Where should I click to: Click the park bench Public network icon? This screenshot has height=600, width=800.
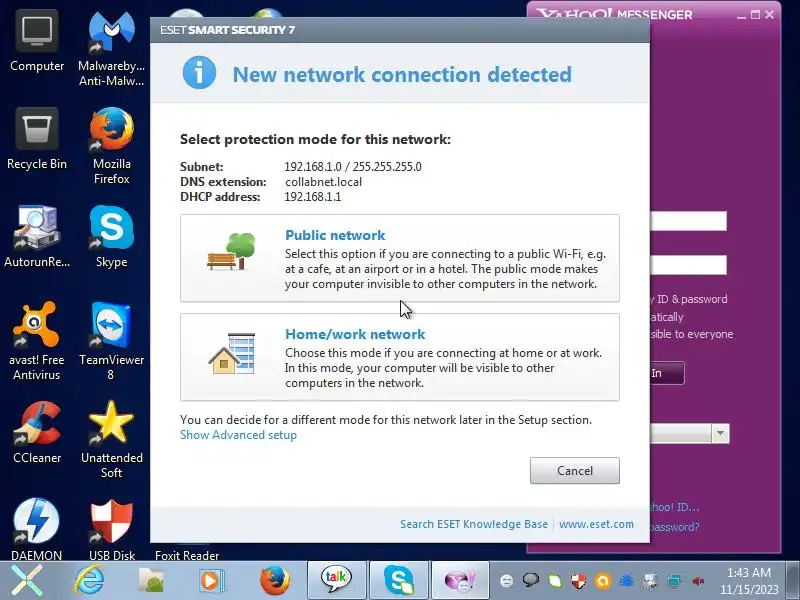tap(231, 251)
